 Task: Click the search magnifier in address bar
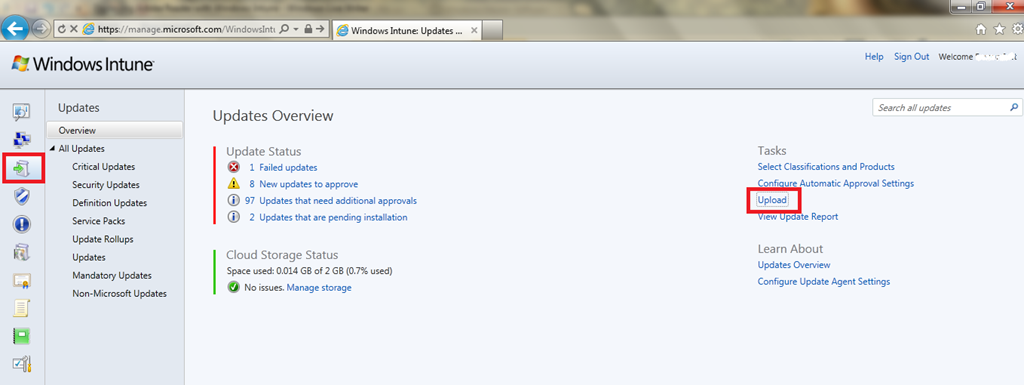285,29
